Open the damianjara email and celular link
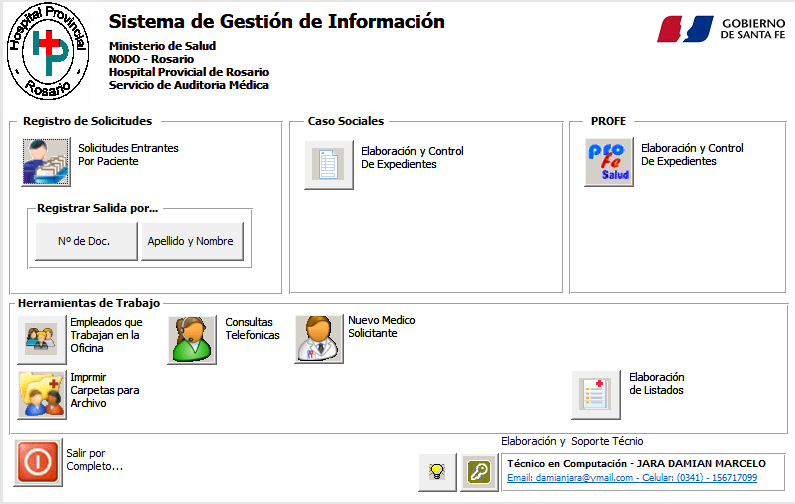Screen dimensions: 795x504 click(x=632, y=478)
